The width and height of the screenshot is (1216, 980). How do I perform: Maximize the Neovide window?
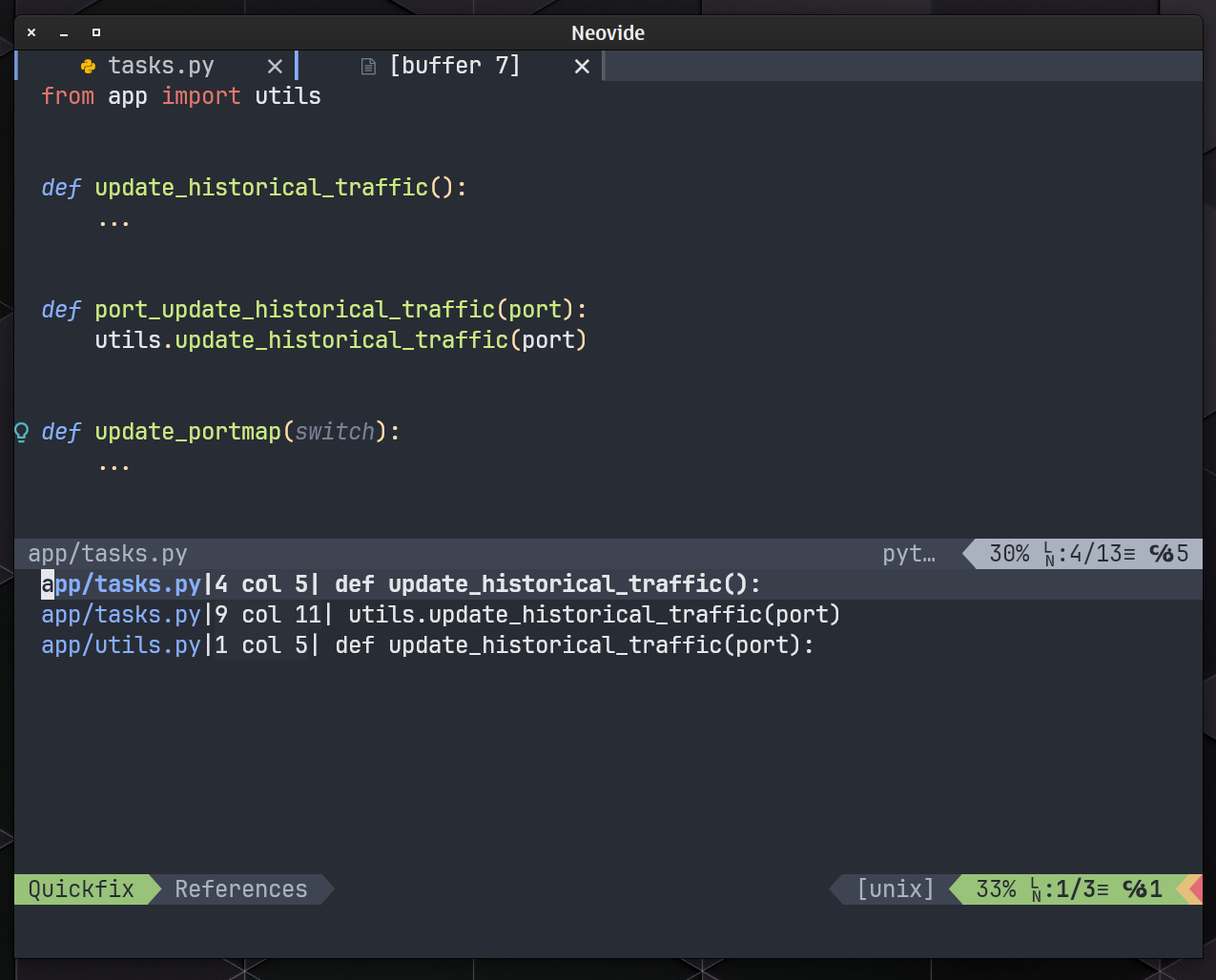(96, 32)
